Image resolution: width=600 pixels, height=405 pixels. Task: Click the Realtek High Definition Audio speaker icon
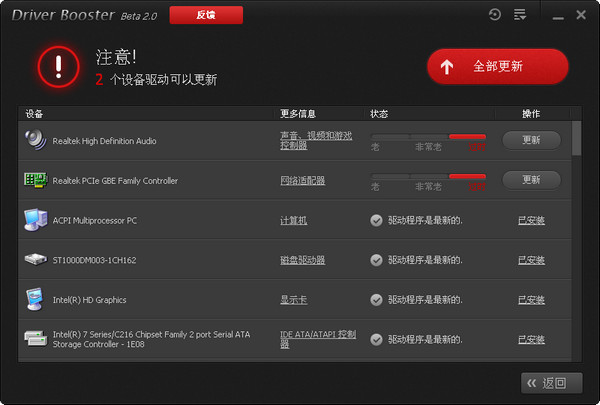[x=36, y=140]
